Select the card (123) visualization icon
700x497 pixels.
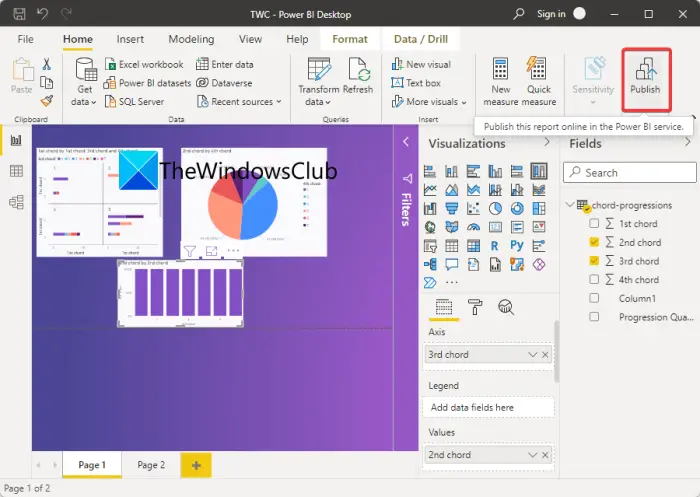click(x=495, y=227)
